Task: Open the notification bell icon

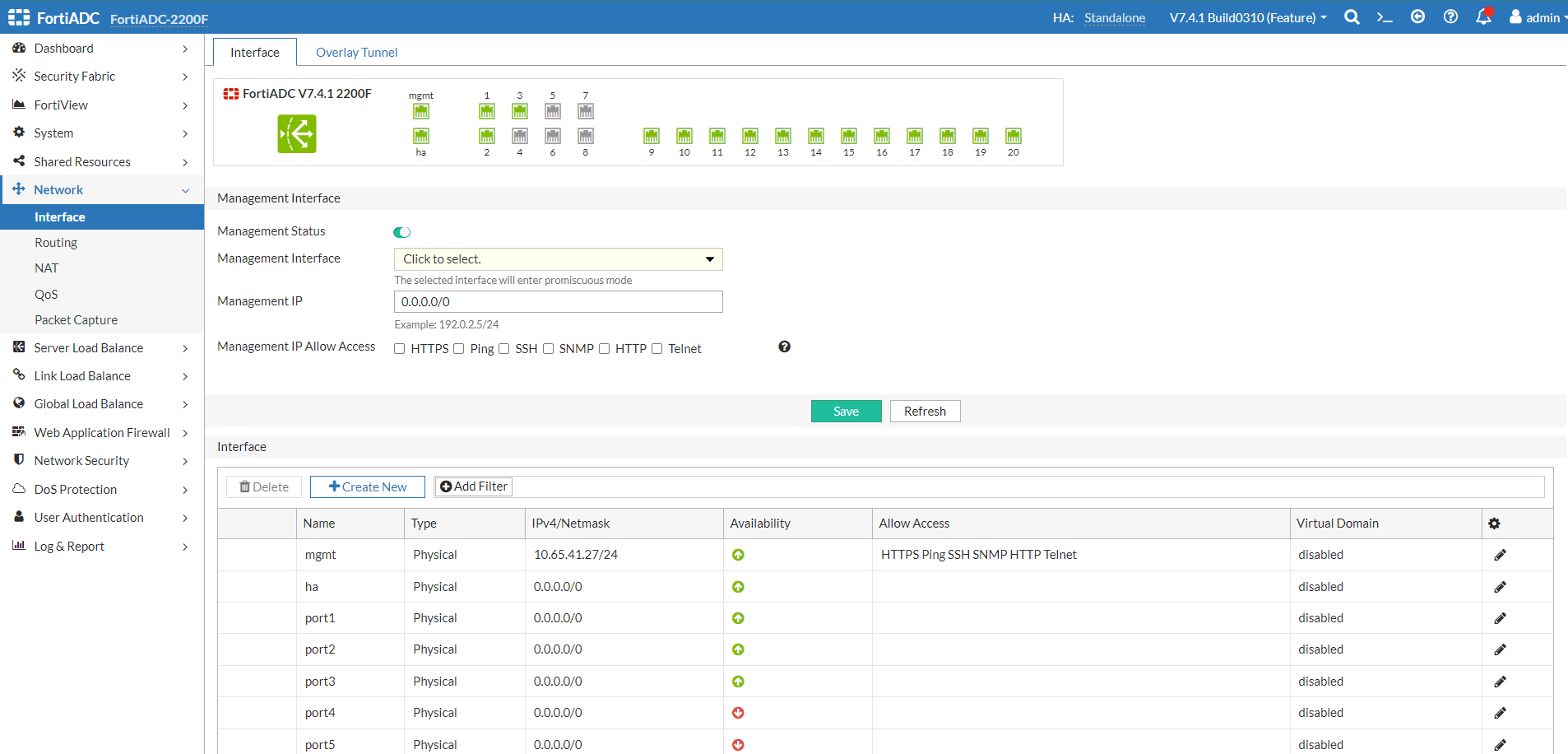Action: (x=1482, y=16)
